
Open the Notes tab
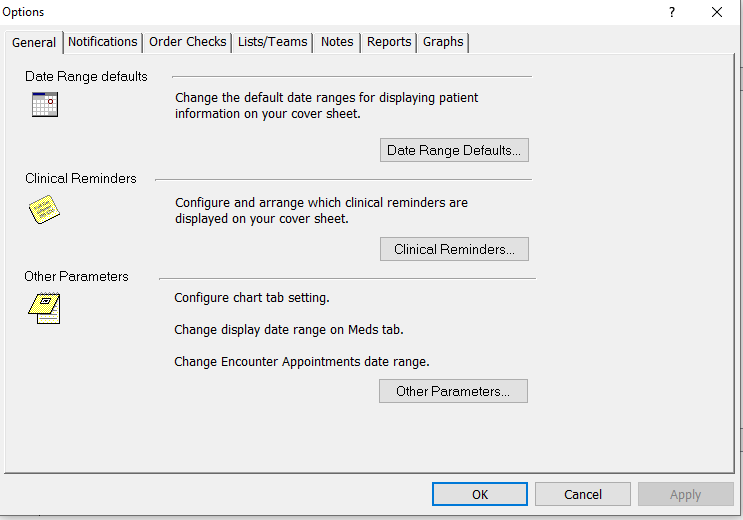pos(337,42)
